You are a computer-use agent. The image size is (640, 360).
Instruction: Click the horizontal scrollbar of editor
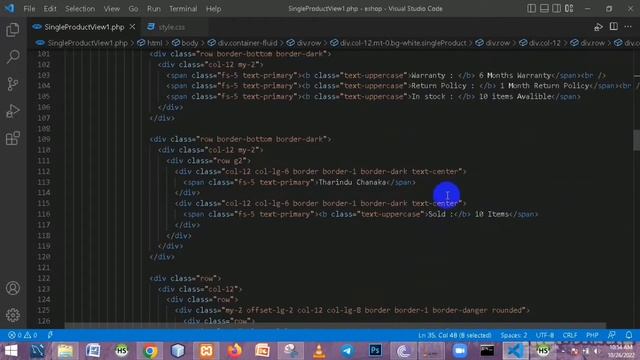pos(335,326)
